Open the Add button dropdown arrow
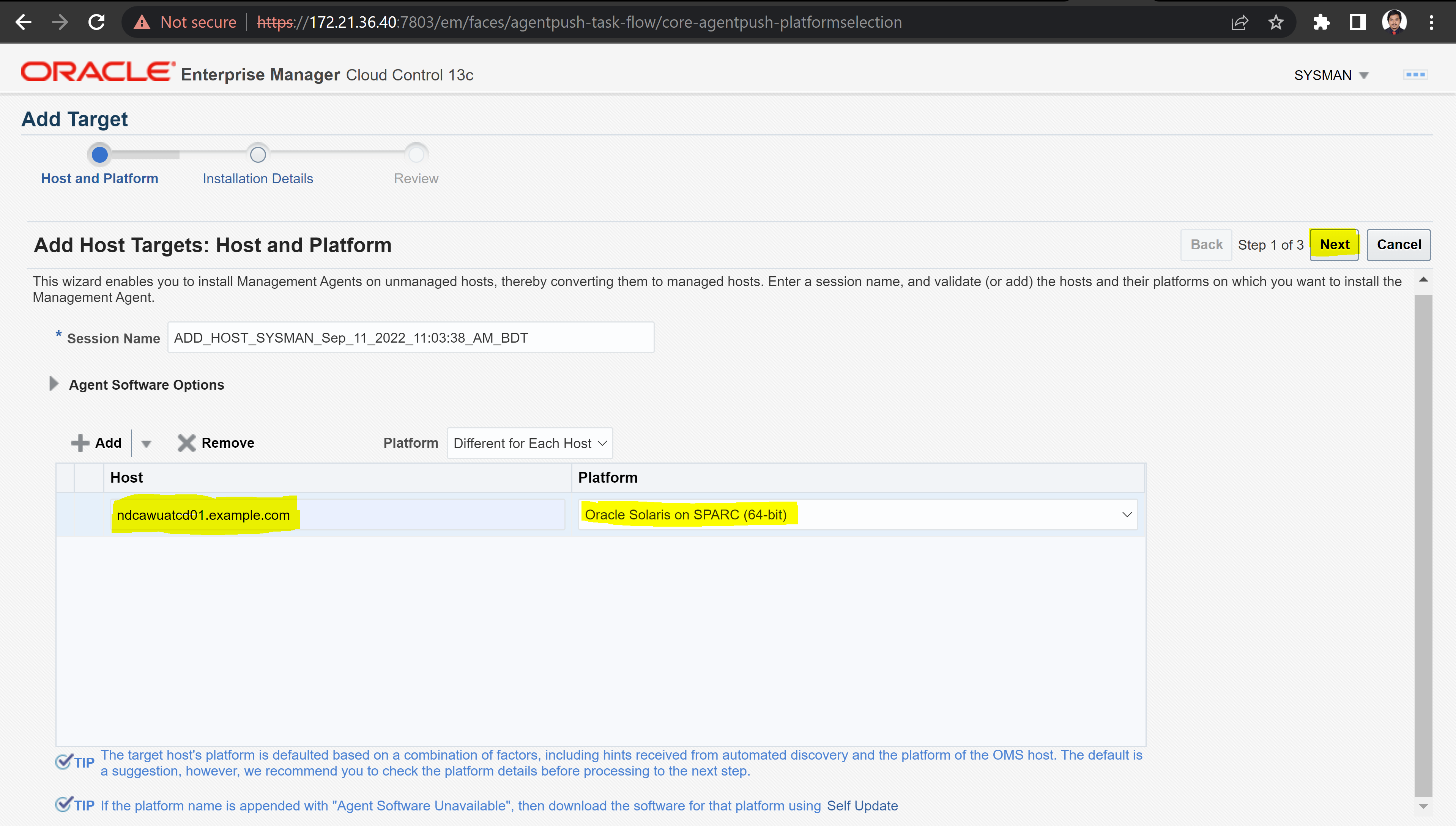Screen dimensions: 1456x826 tap(146, 444)
